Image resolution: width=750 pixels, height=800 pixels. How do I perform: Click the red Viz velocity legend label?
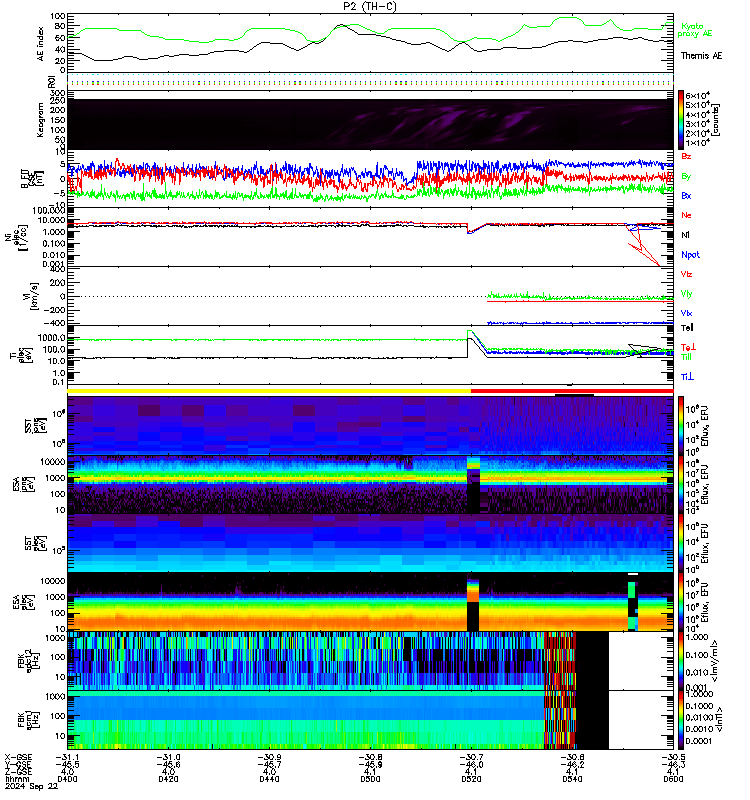click(x=686, y=274)
